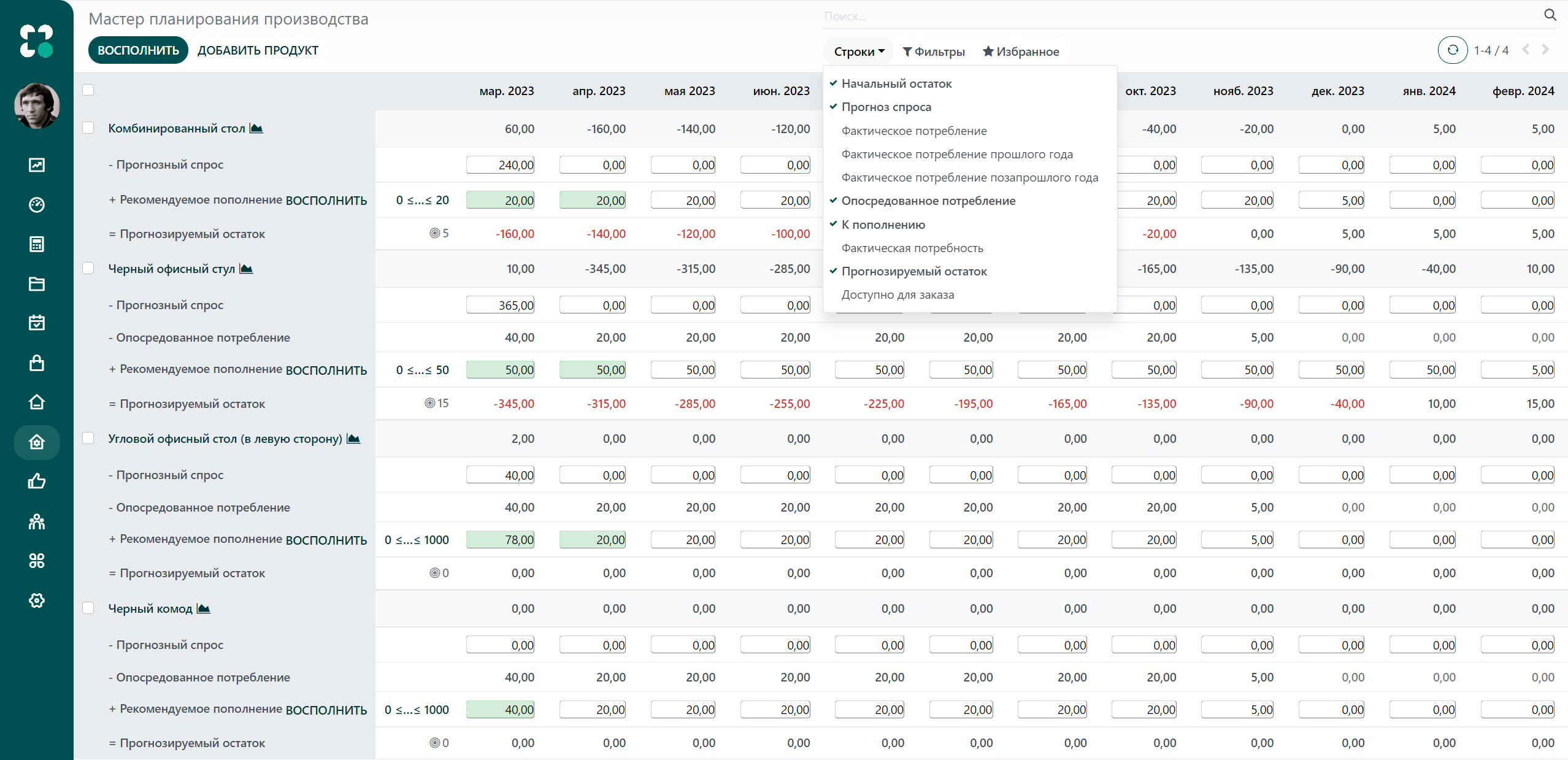Edit Комбинированный стол demand 240,00 for March

[500, 165]
